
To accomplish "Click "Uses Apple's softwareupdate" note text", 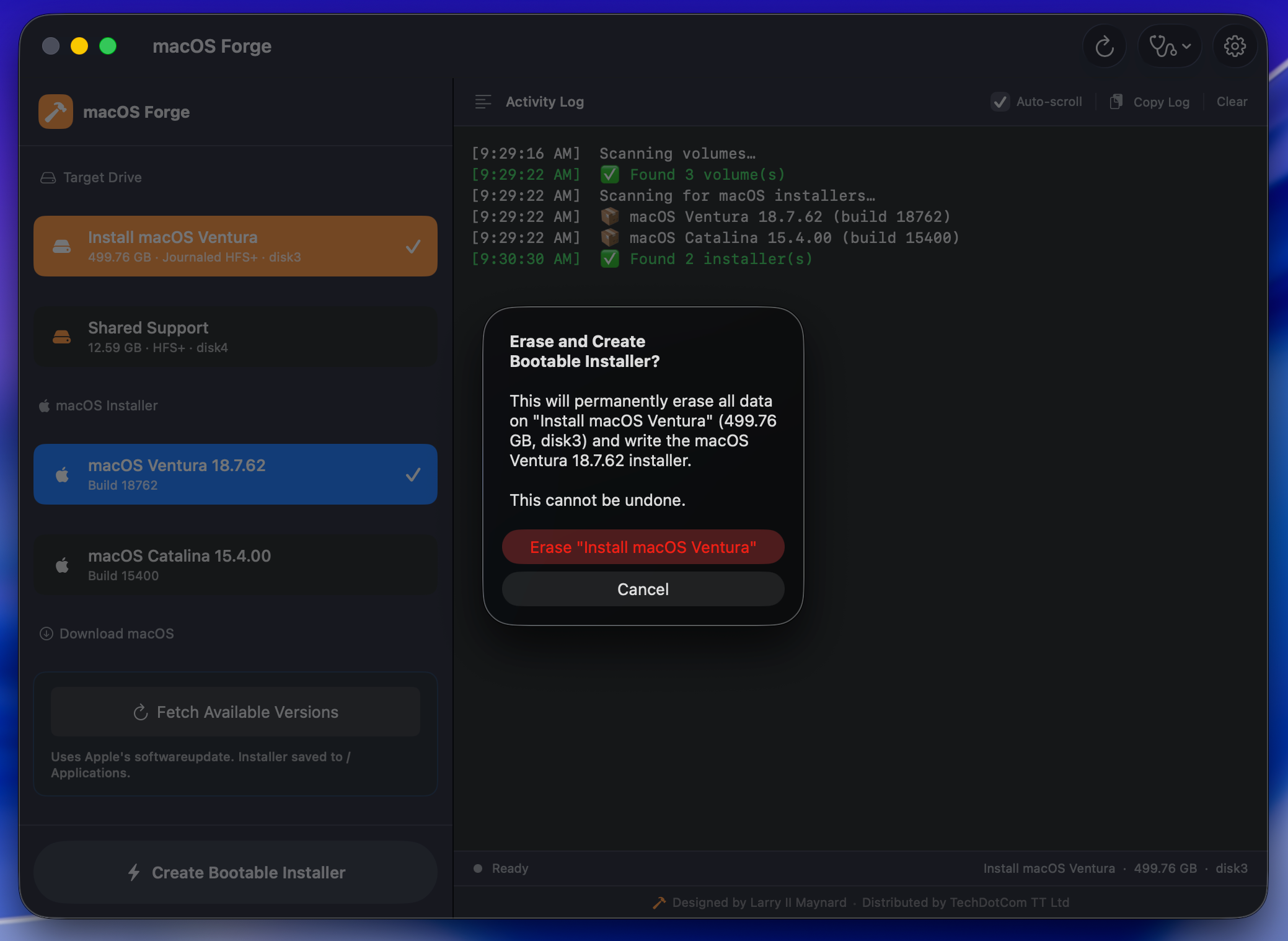I will 201,765.
